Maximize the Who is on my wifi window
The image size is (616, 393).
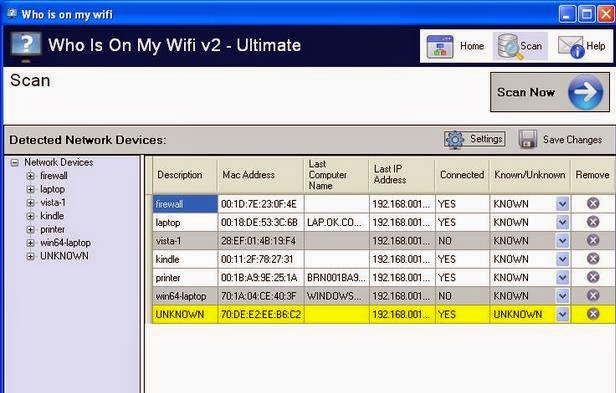(587, 15)
